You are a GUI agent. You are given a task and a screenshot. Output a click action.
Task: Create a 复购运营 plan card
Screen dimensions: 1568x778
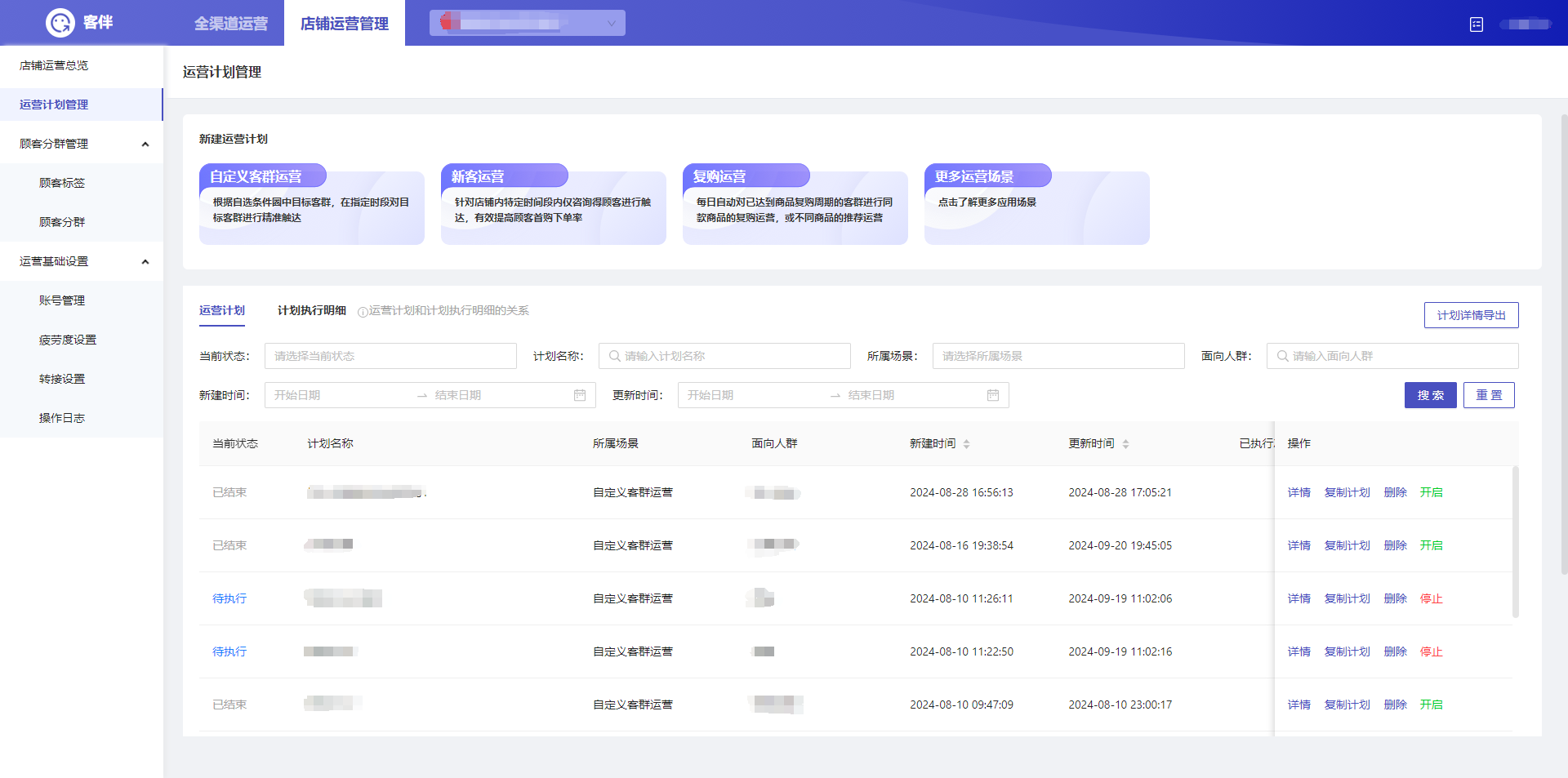[795, 204]
